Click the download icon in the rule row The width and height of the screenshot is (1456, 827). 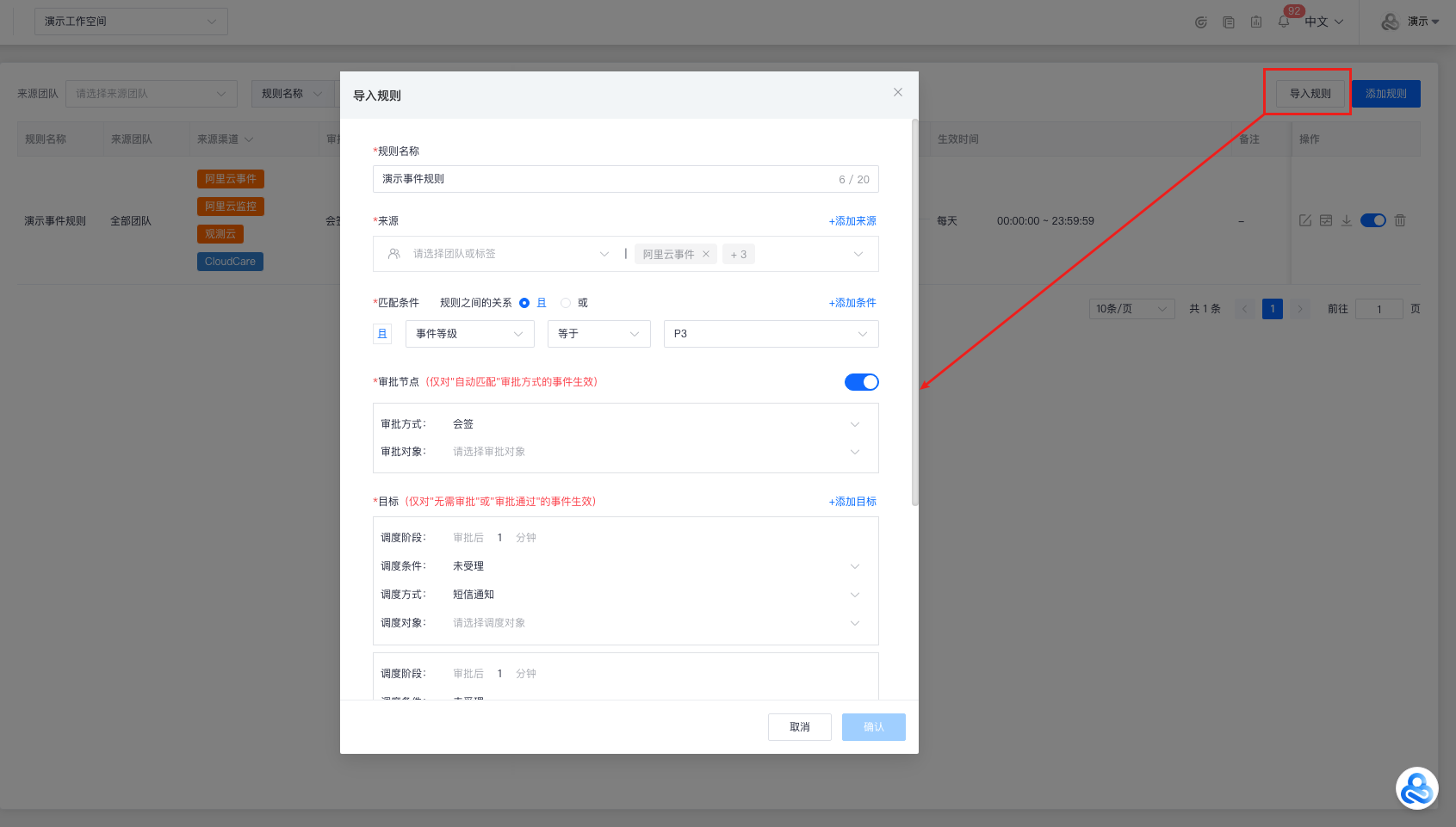tap(1347, 220)
